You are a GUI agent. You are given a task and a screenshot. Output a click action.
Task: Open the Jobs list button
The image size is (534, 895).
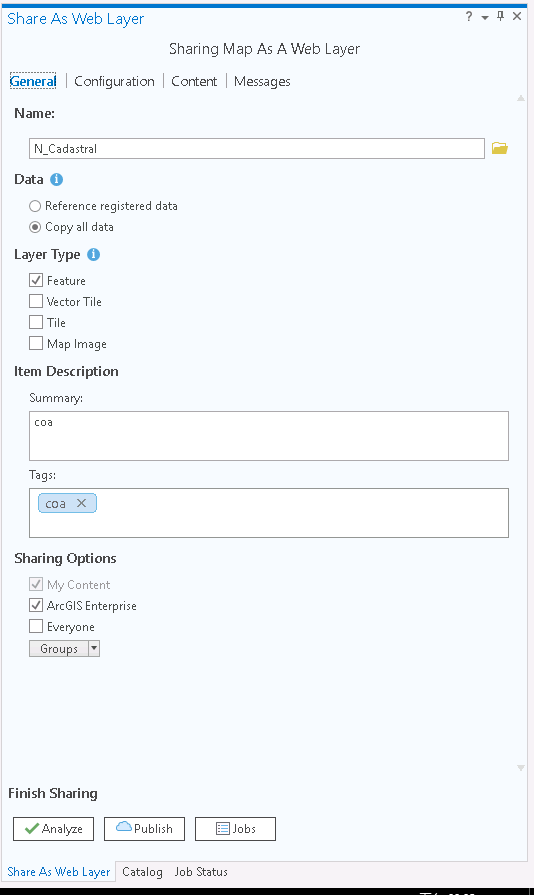click(x=235, y=829)
